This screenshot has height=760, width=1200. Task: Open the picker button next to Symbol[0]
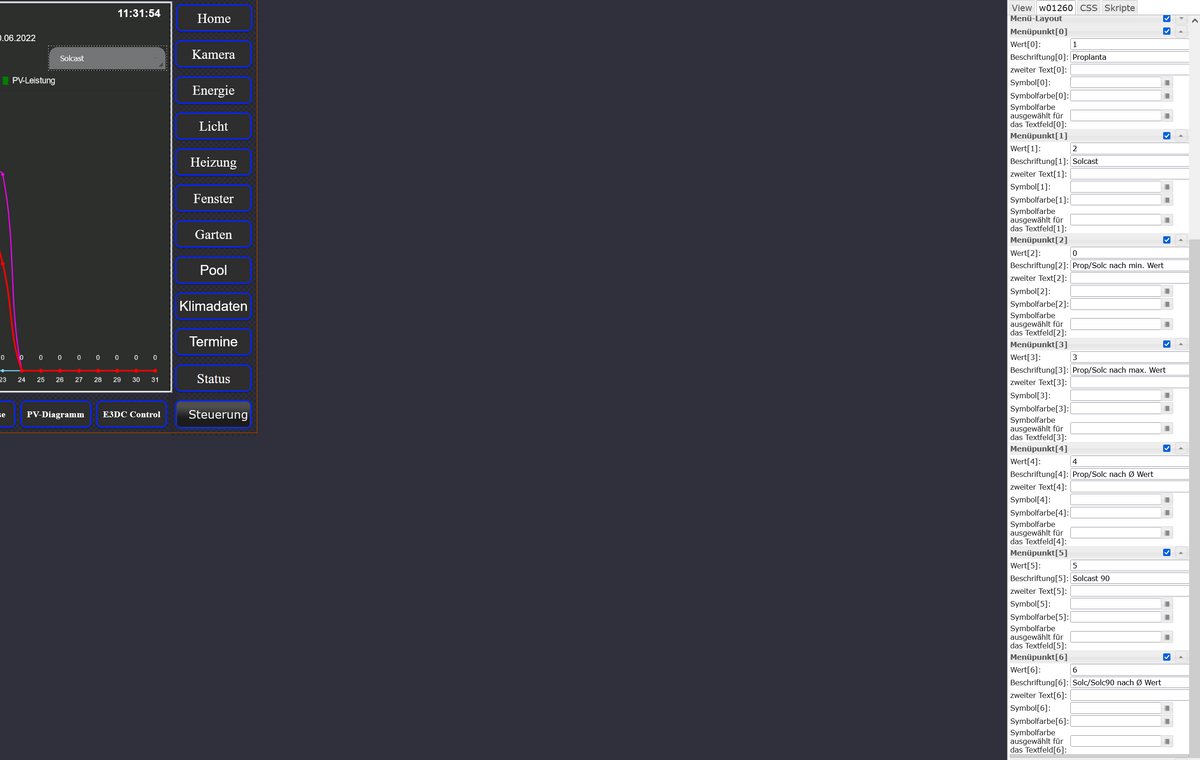(1167, 83)
